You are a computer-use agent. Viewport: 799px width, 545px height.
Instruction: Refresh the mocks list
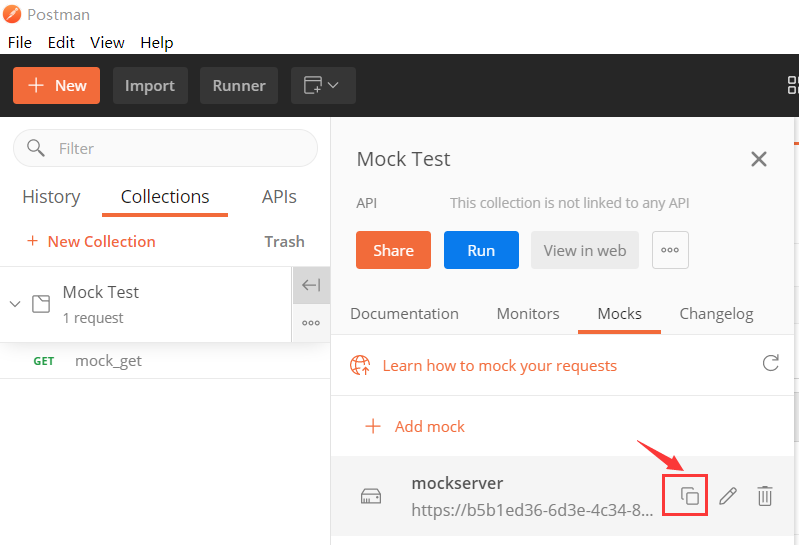pos(770,363)
